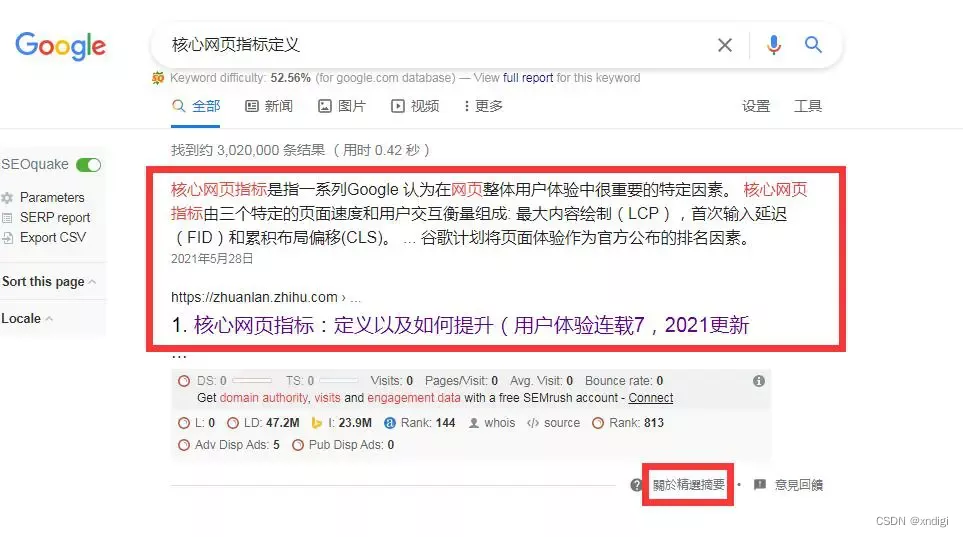The image size is (963, 537).
Task: Click the SEOquake Parameters gear icon
Action: [7, 198]
